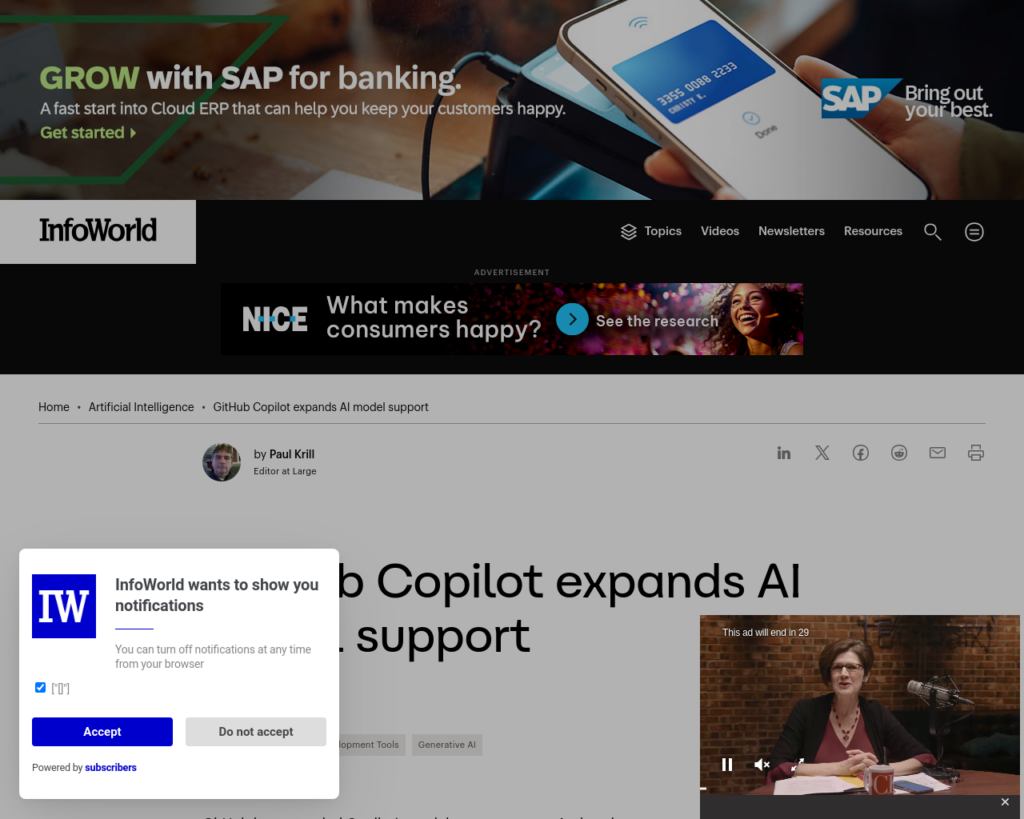Open the Videos nav item
Screen dimensions: 1024x819
[720, 231]
